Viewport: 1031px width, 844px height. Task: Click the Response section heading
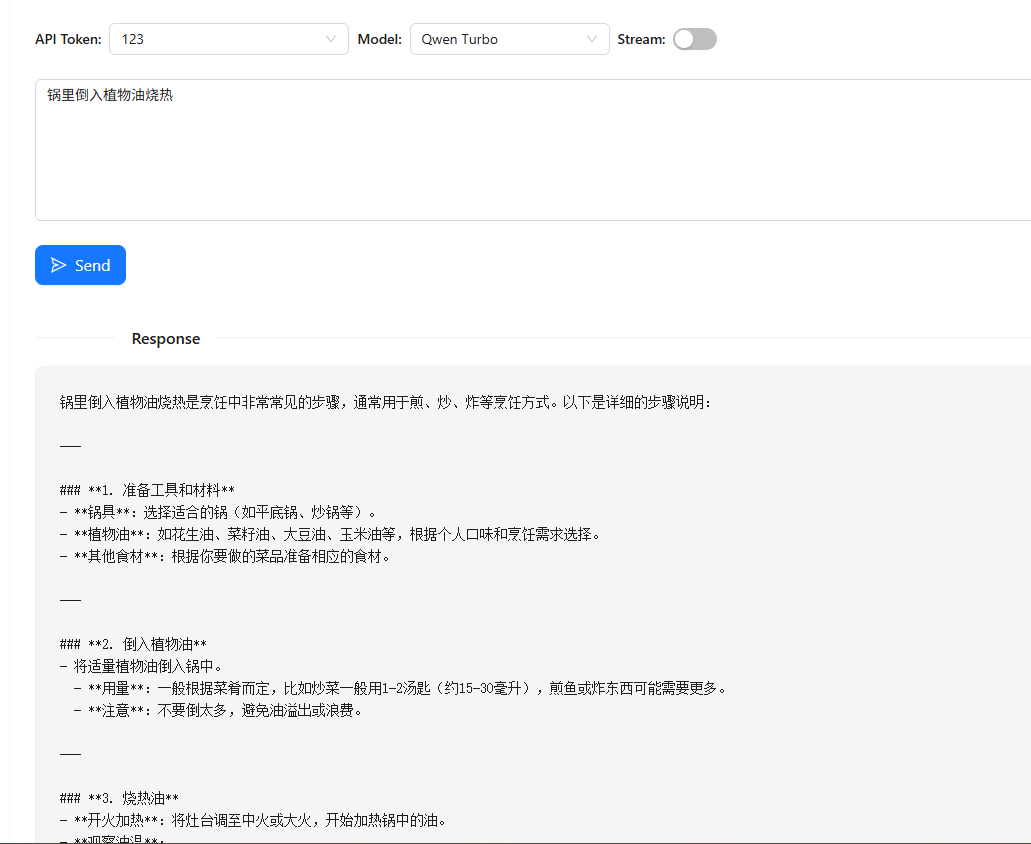(x=166, y=339)
